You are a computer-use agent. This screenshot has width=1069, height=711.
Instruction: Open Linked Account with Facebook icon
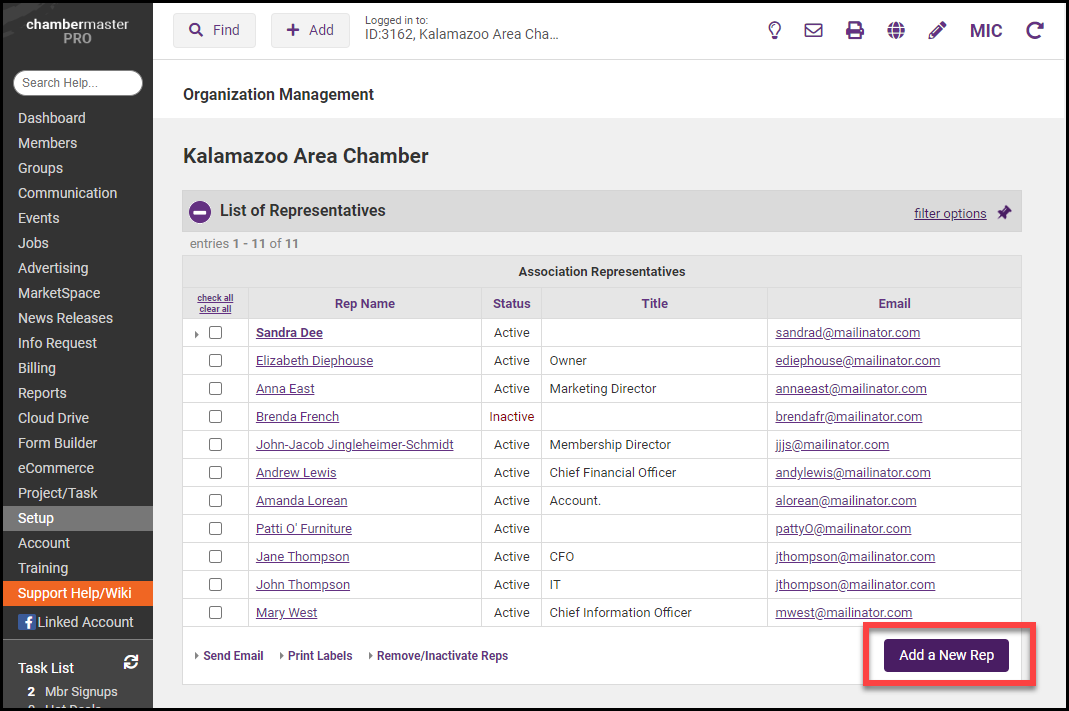click(76, 622)
